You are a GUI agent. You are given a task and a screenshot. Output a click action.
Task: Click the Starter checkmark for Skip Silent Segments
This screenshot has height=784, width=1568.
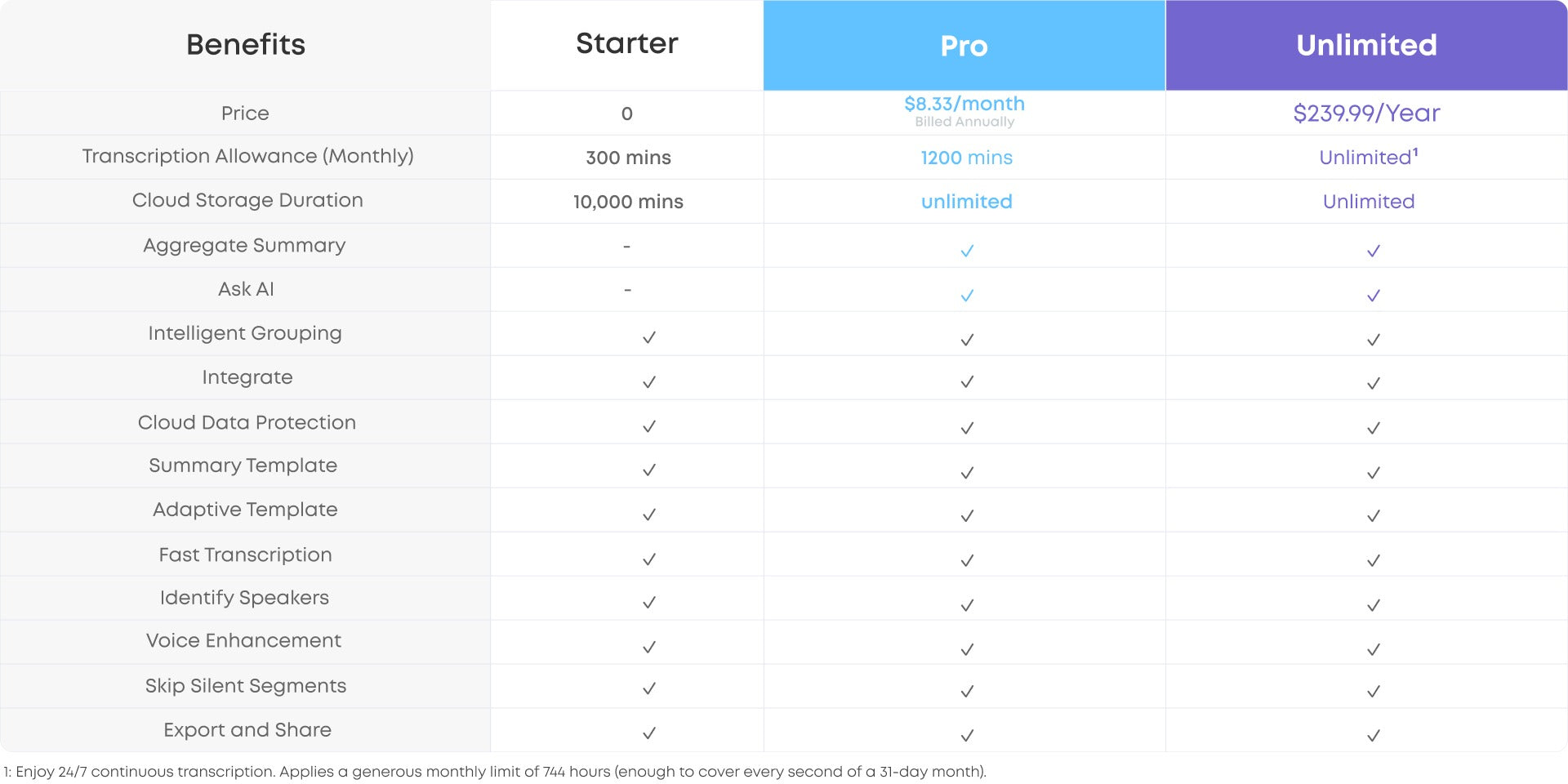click(649, 688)
